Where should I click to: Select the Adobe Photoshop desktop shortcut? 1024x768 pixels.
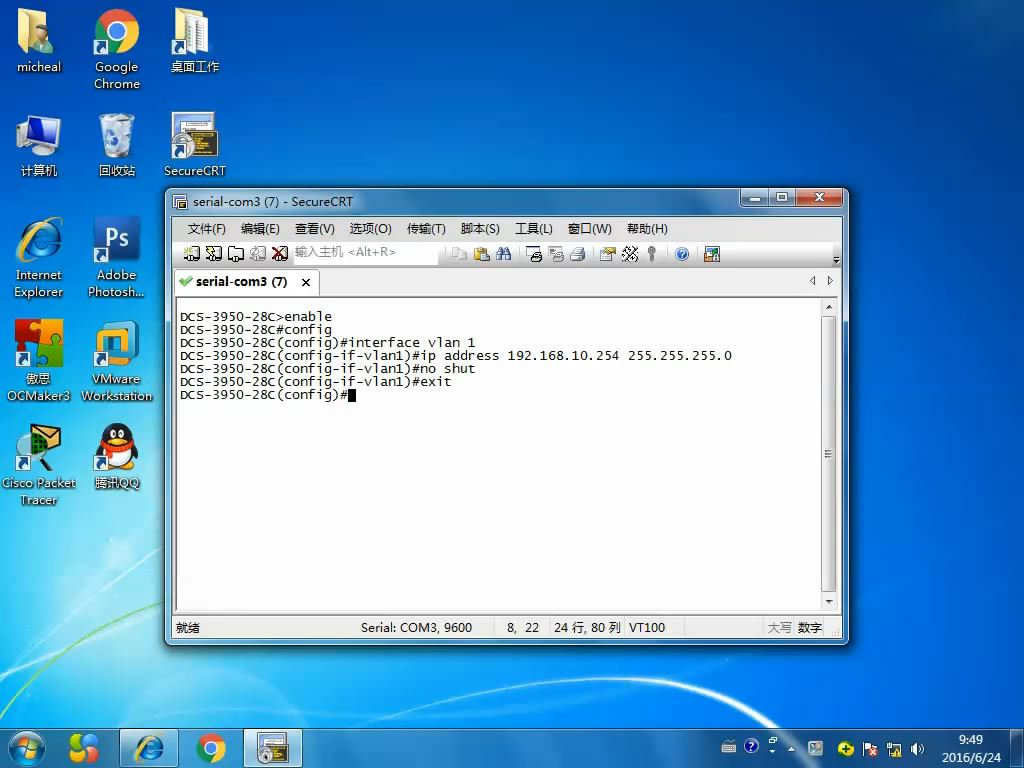click(x=117, y=258)
